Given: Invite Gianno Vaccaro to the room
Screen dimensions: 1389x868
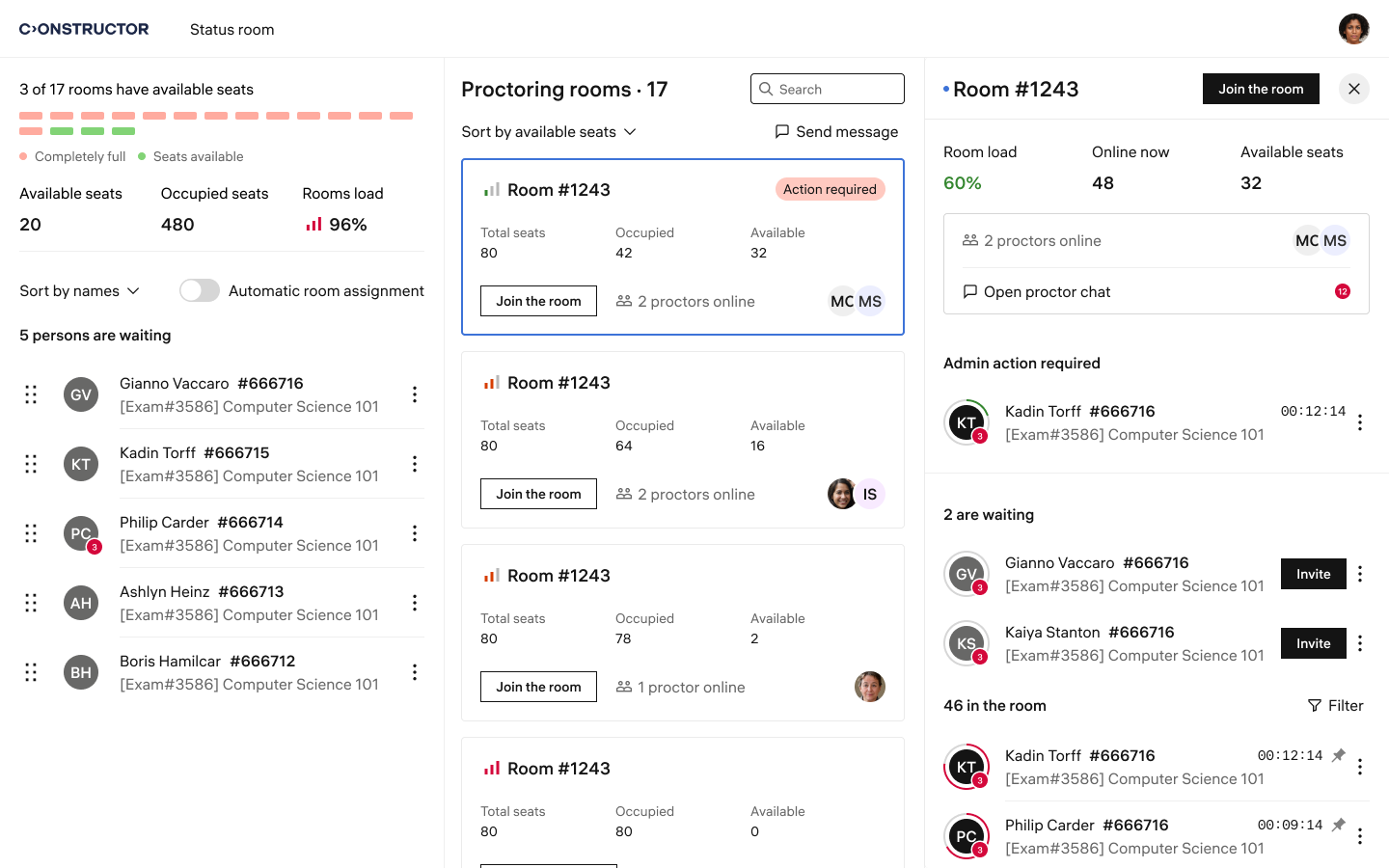Looking at the screenshot, I should (x=1313, y=574).
